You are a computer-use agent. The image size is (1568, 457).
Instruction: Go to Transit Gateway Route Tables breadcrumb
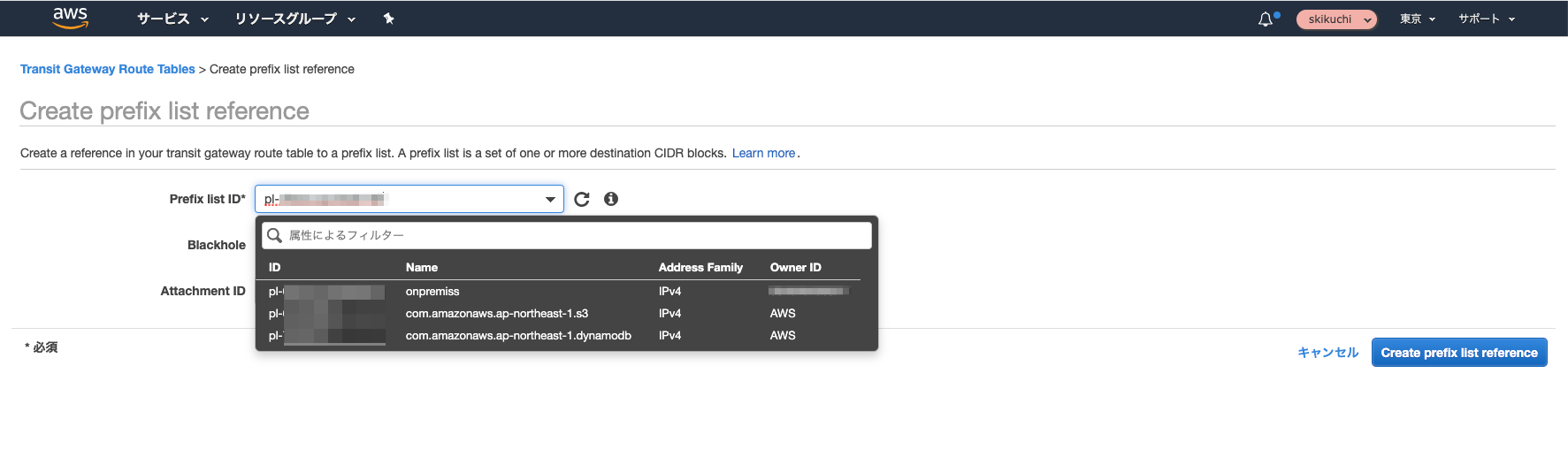pyautogui.click(x=107, y=69)
